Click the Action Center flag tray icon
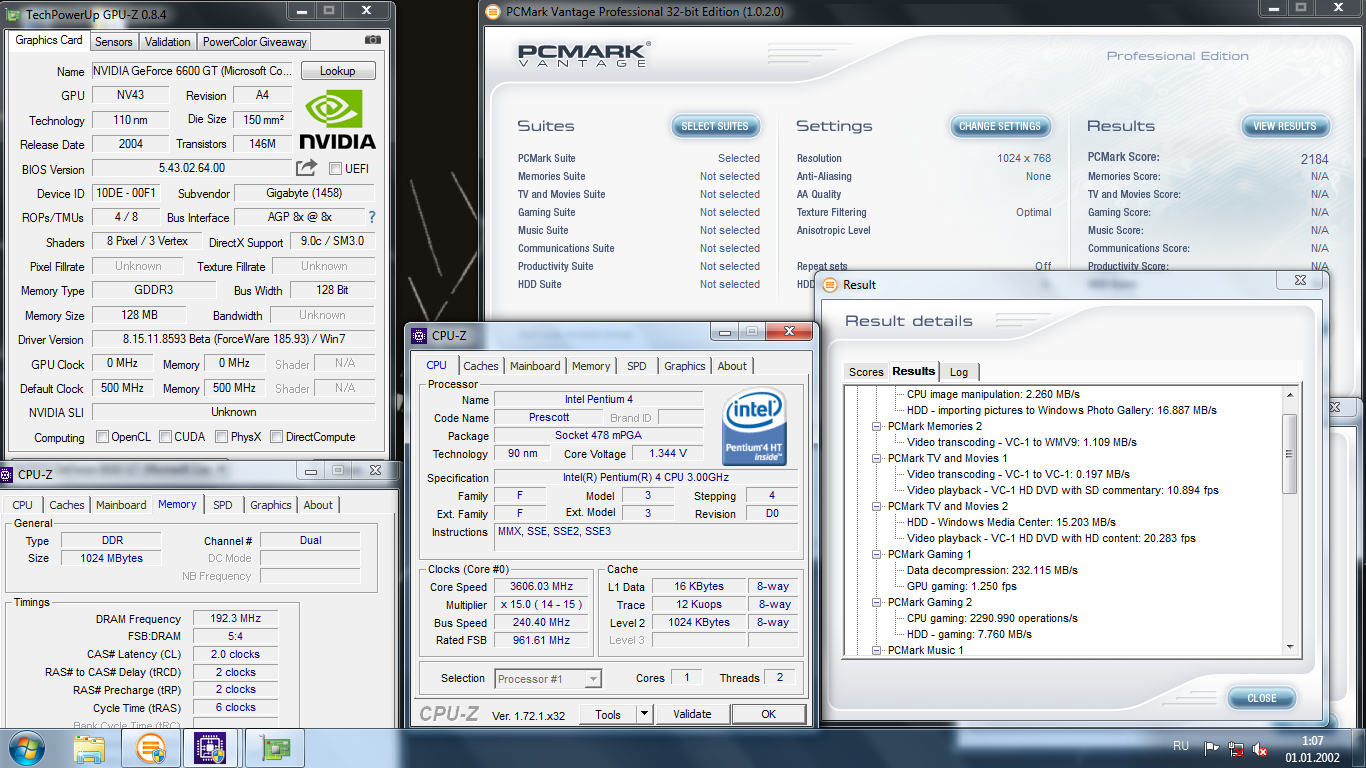This screenshot has height=768, width=1366. coord(1211,749)
